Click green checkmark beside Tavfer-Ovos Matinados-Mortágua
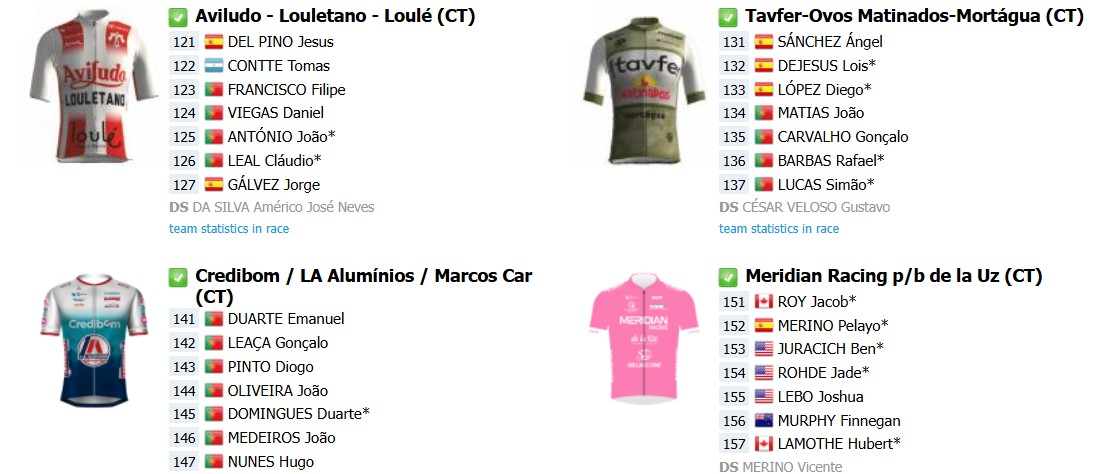 point(728,17)
